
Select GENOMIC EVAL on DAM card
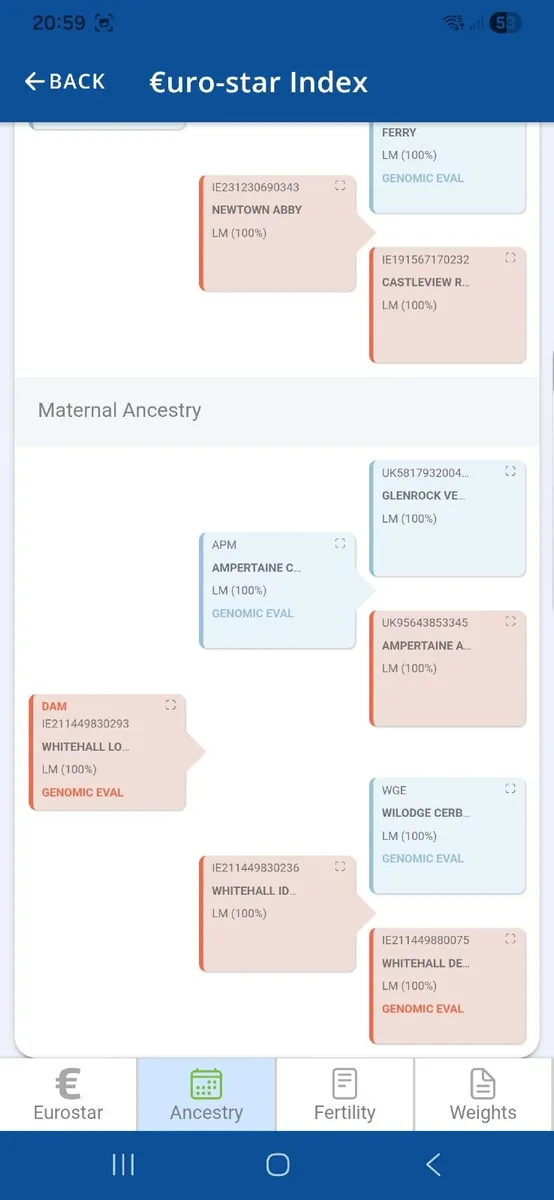(x=82, y=793)
